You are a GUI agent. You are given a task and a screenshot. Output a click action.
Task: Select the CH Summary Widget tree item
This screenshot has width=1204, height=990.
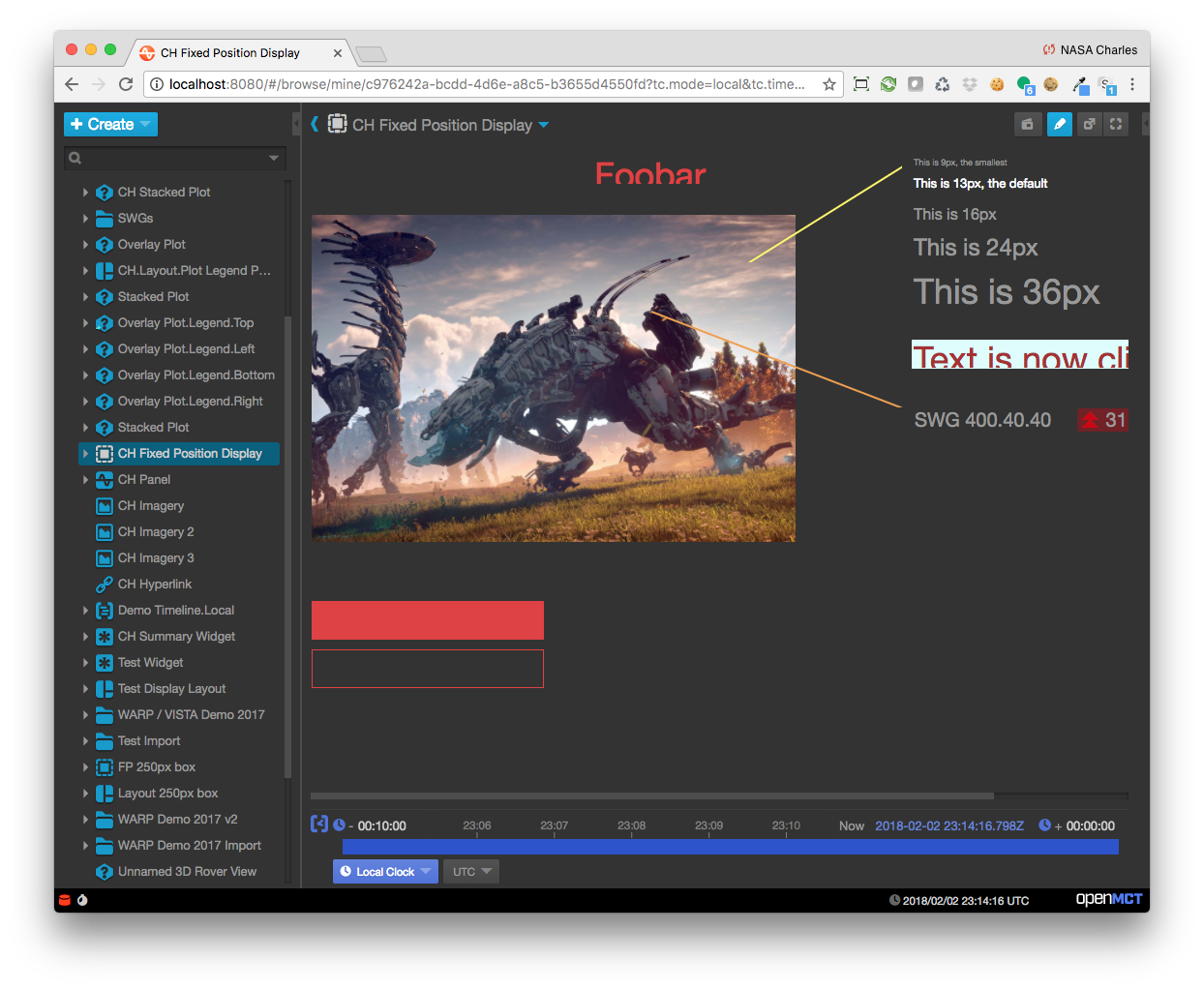coord(178,636)
